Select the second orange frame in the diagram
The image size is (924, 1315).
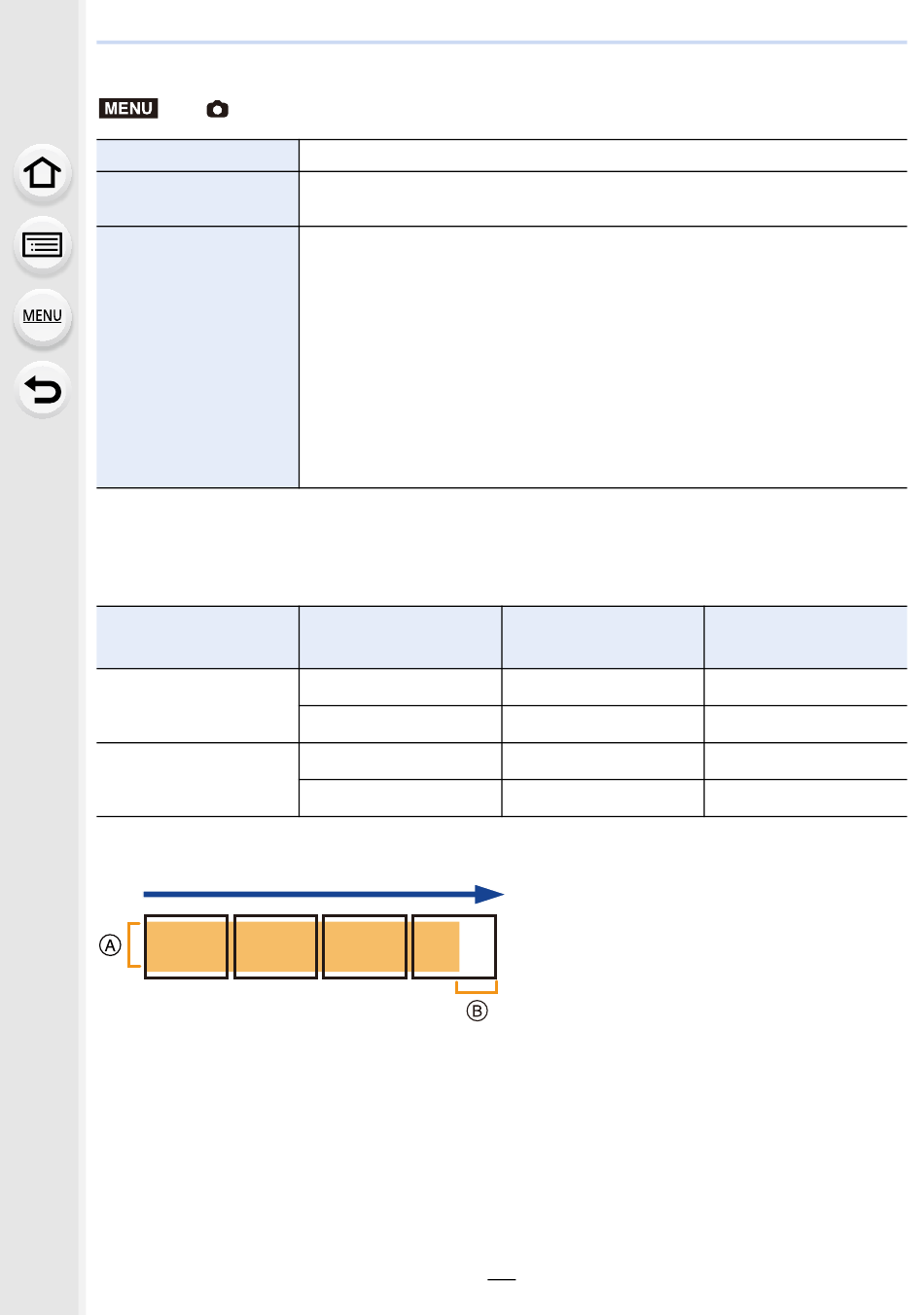[x=275, y=946]
